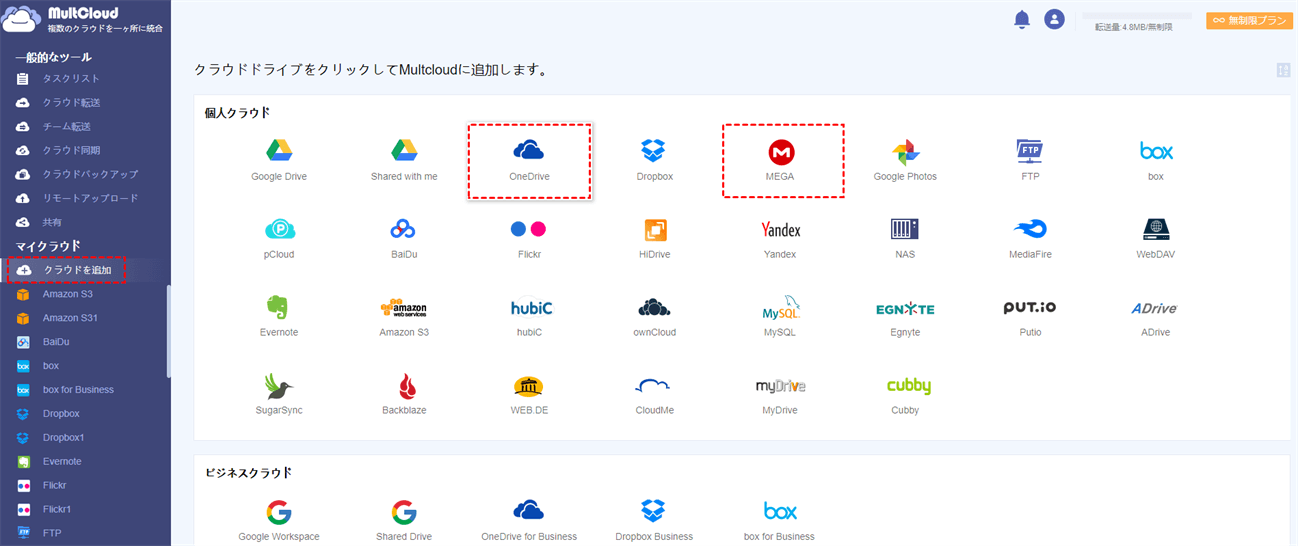Image resolution: width=1298 pixels, height=546 pixels.
Task: Click the sidebar scrollbar
Action: [x=168, y=331]
